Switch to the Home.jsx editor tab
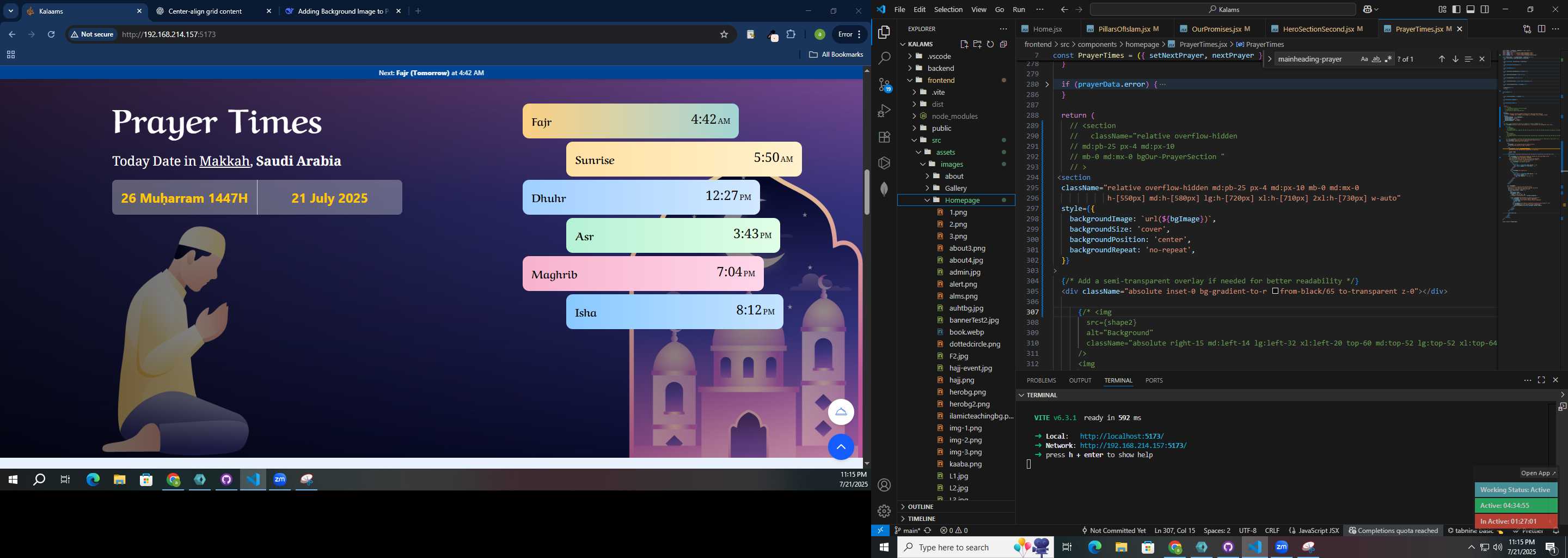The image size is (1568, 558). coord(1046,29)
